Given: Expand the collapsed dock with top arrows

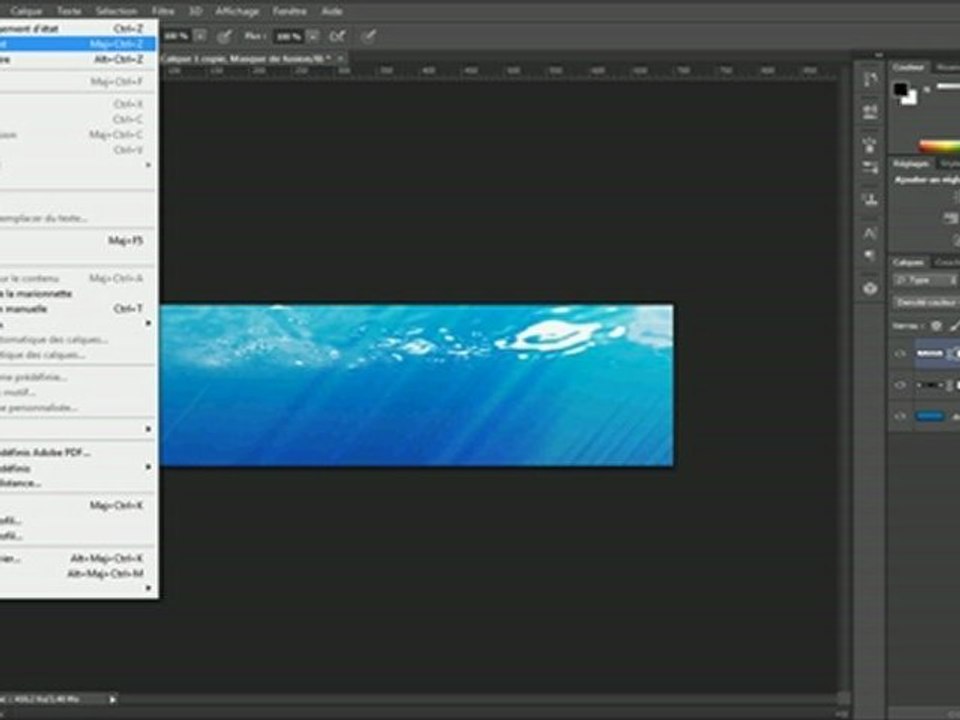Looking at the screenshot, I should (x=879, y=55).
